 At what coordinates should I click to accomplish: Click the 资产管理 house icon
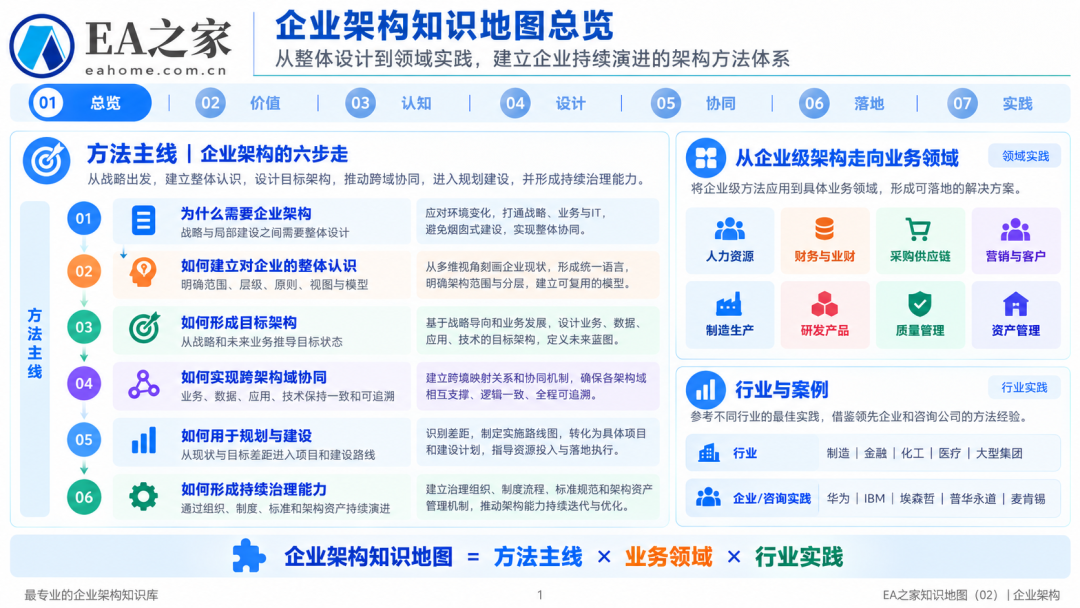click(1015, 304)
